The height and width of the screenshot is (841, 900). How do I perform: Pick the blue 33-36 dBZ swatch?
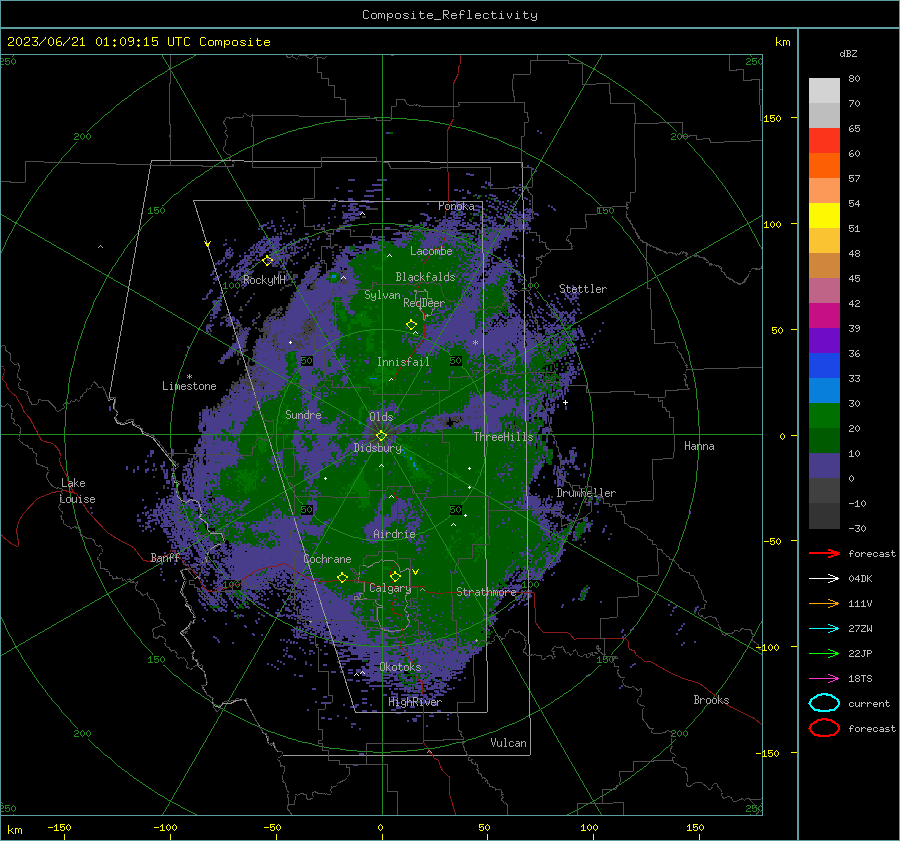824,365
